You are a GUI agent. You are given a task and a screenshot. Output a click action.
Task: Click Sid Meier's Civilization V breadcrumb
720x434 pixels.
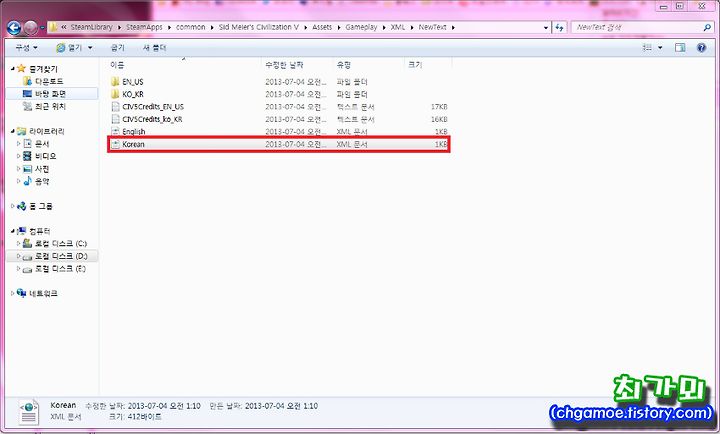click(x=259, y=28)
